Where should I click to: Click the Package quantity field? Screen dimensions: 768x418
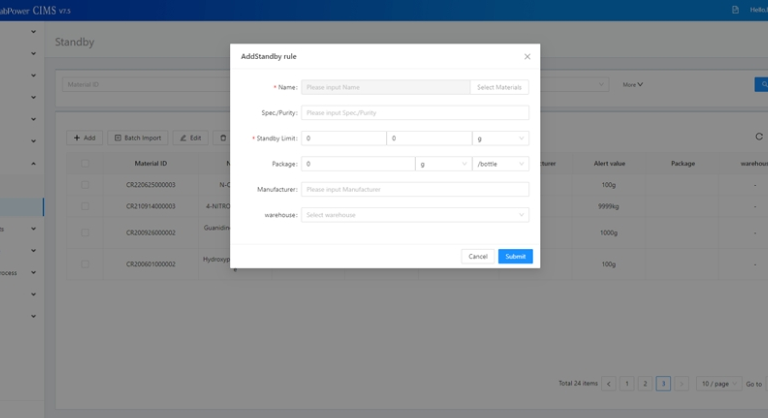click(x=358, y=164)
